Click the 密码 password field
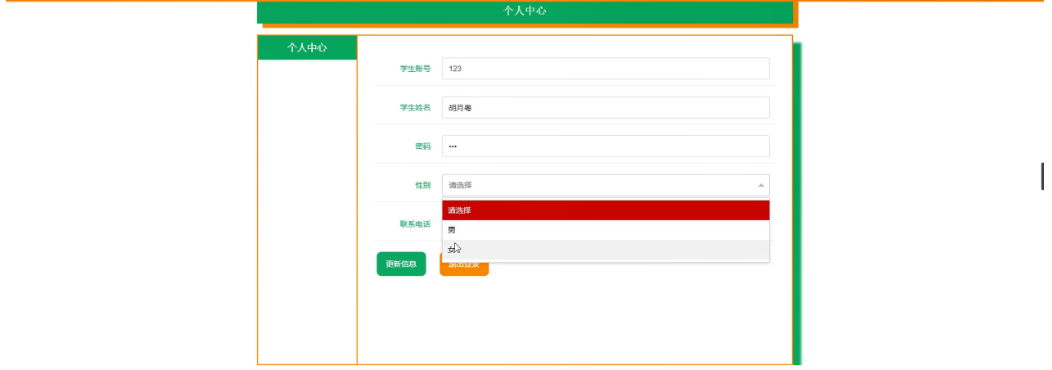Image resolution: width=1052 pixels, height=370 pixels. [x=605, y=146]
